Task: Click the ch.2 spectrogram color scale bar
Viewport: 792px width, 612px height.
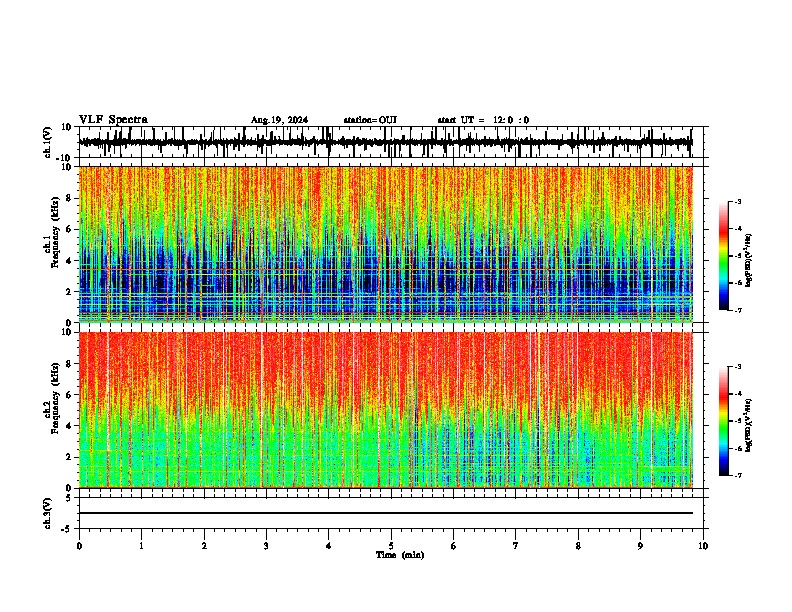Action: tap(724, 421)
